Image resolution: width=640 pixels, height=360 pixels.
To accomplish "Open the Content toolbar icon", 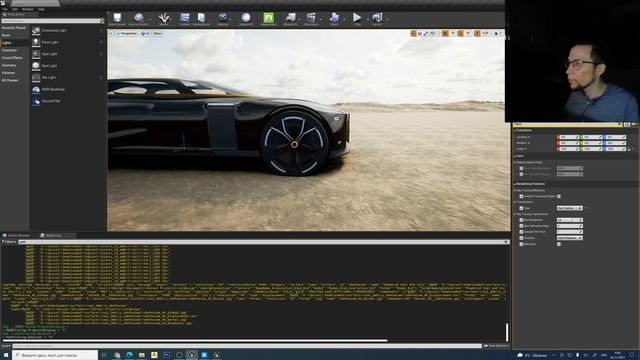I will coord(184,18).
